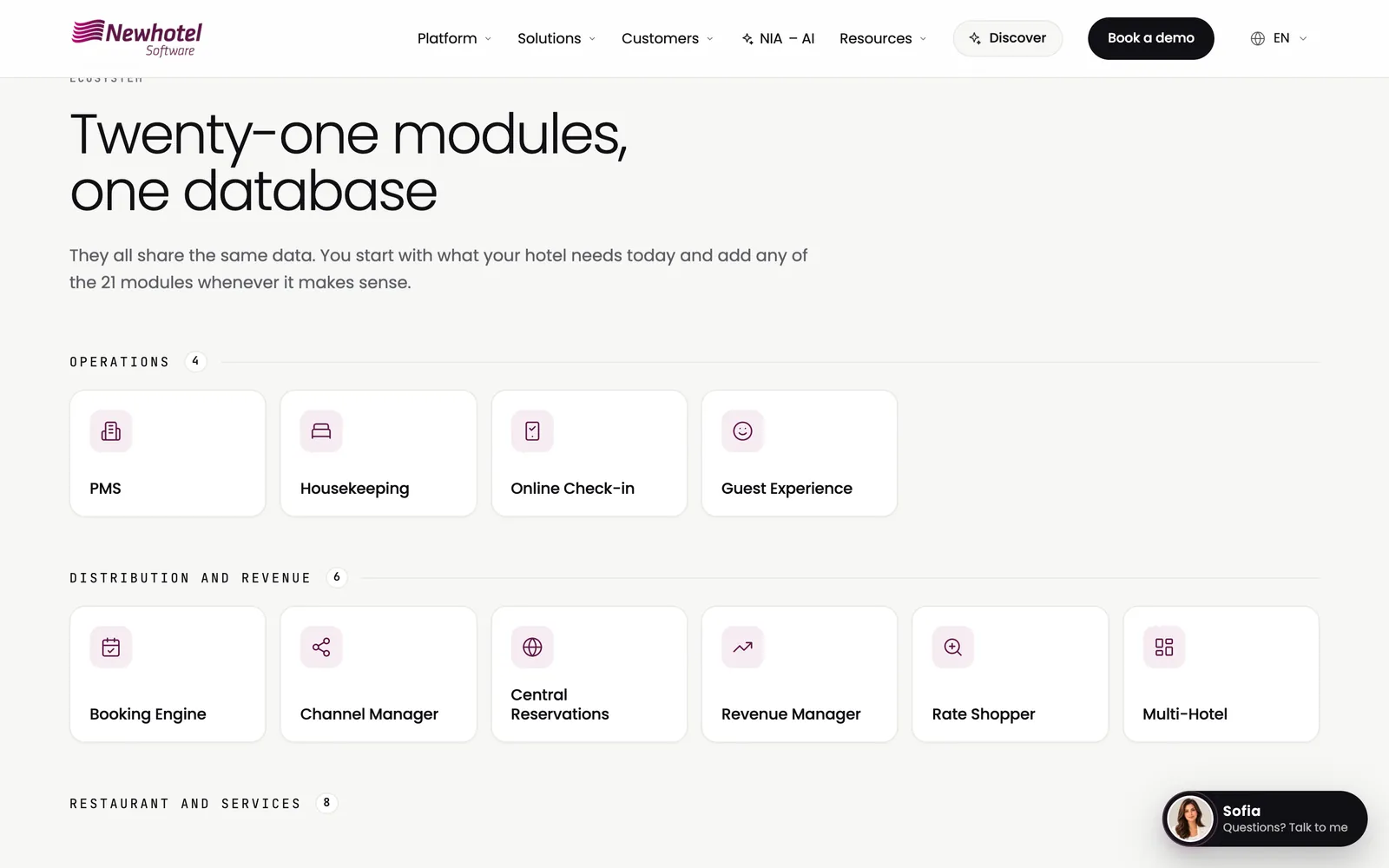
Task: Click the Restaurant and Services count badge 8
Action: 326,803
